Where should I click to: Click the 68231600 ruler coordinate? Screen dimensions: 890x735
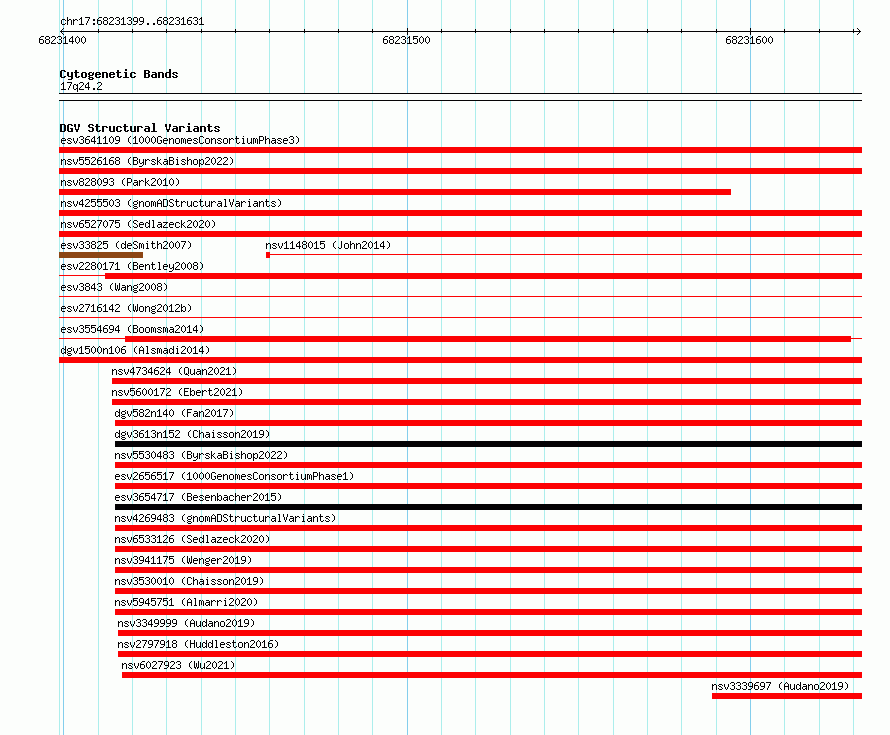749,40
